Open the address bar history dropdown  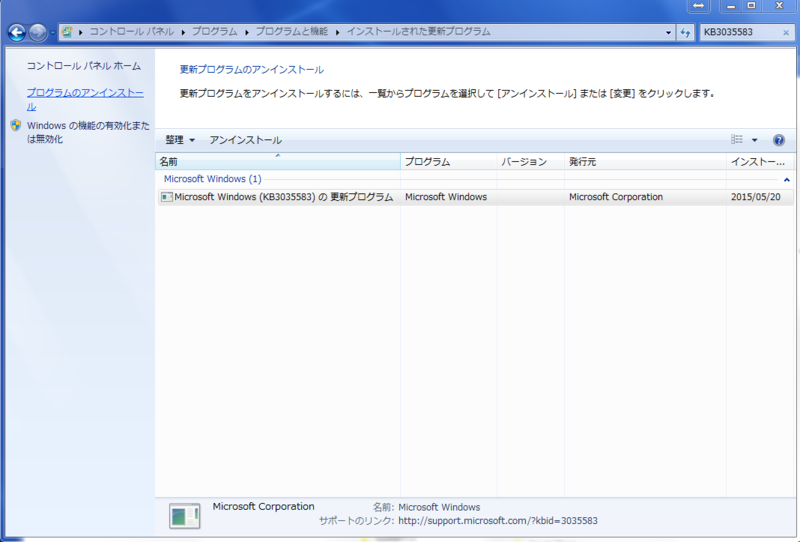tap(668, 33)
